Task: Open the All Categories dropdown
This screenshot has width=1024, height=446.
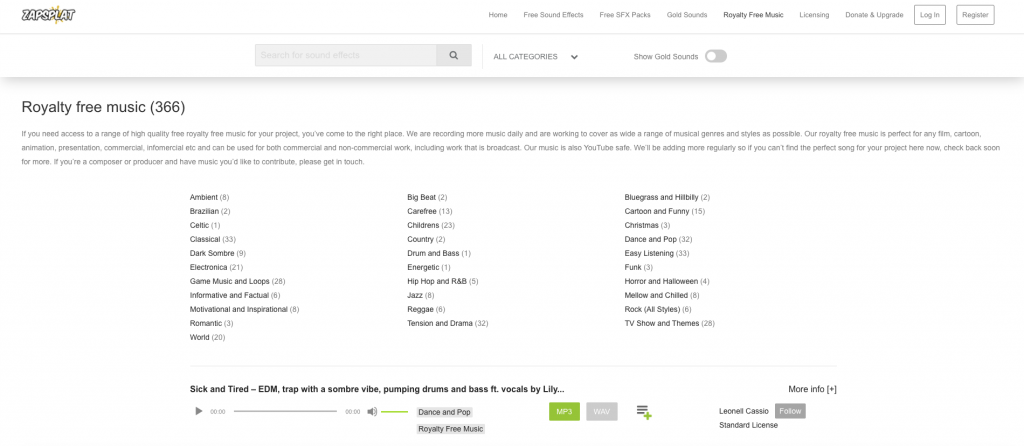Action: [535, 57]
